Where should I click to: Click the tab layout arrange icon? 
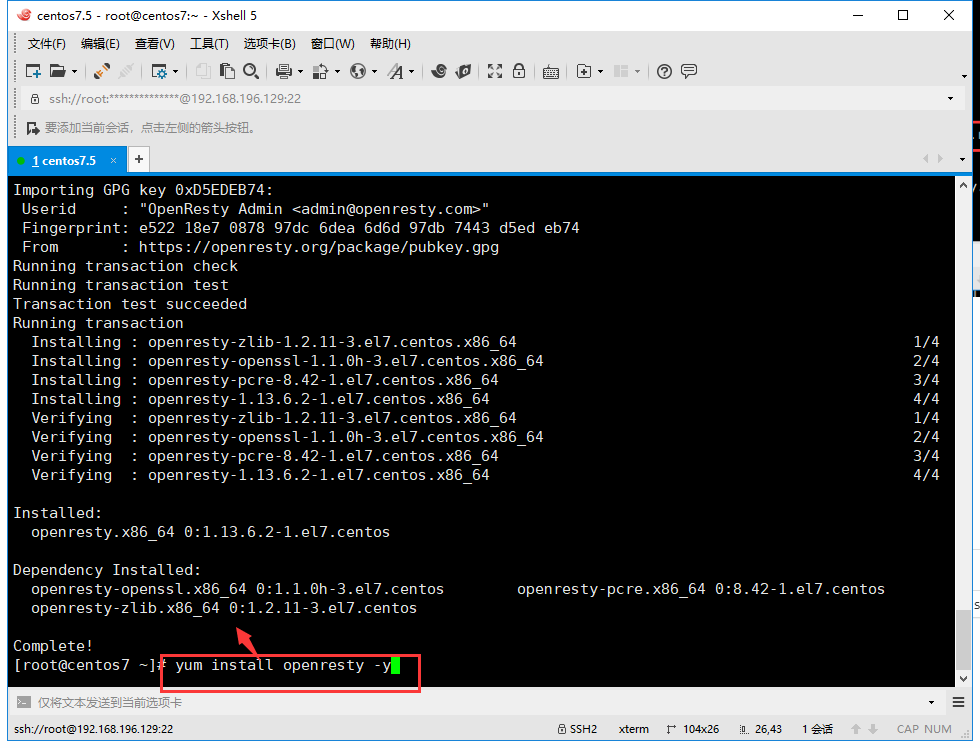point(621,71)
